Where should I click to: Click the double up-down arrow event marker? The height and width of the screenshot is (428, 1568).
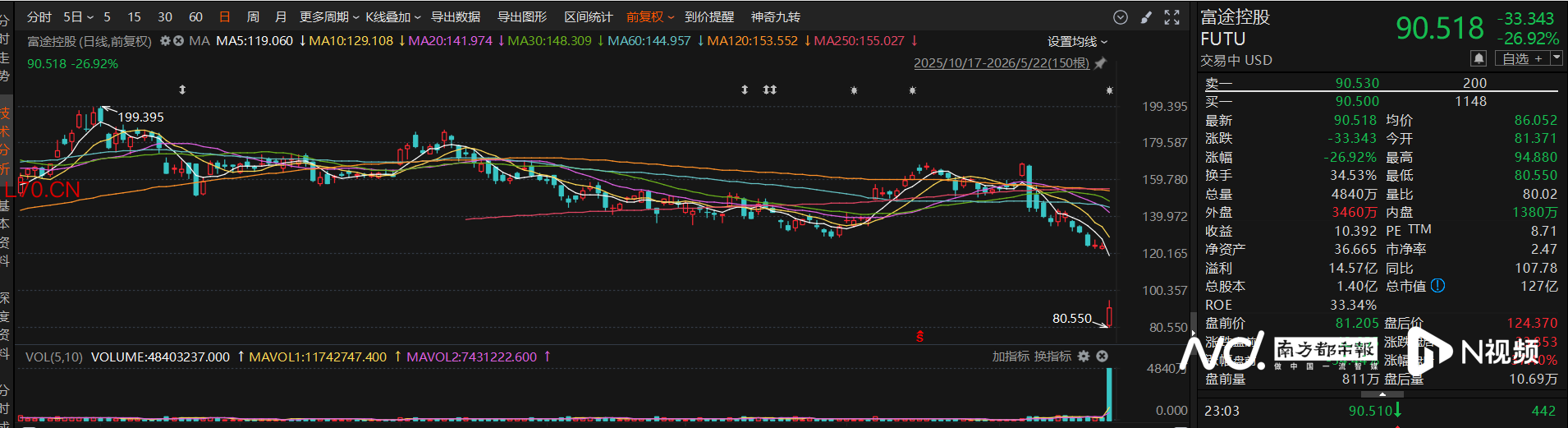(769, 90)
